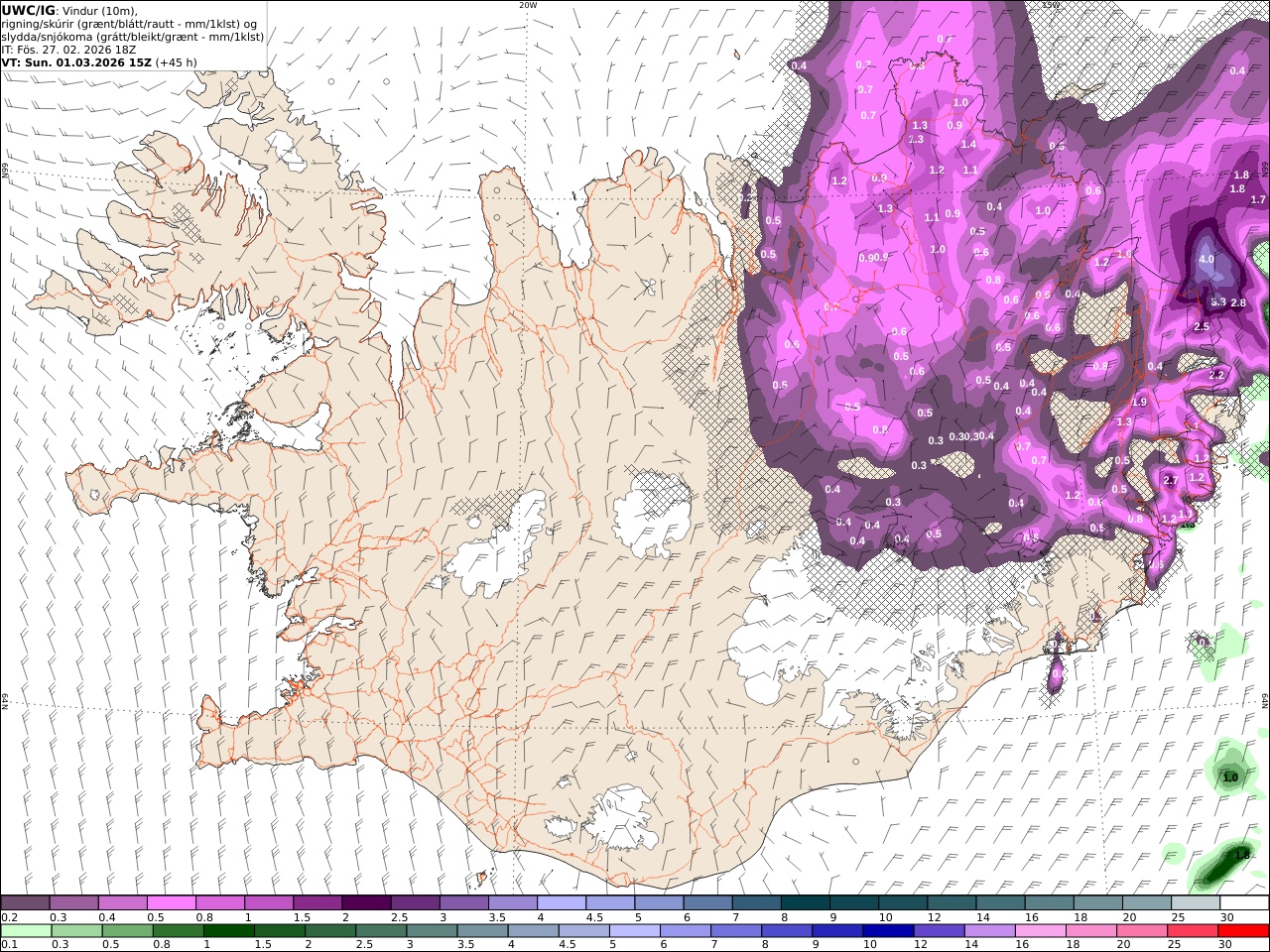1270x952 pixels.
Task: Click the '20W' longitude label
Action: coord(528,5)
